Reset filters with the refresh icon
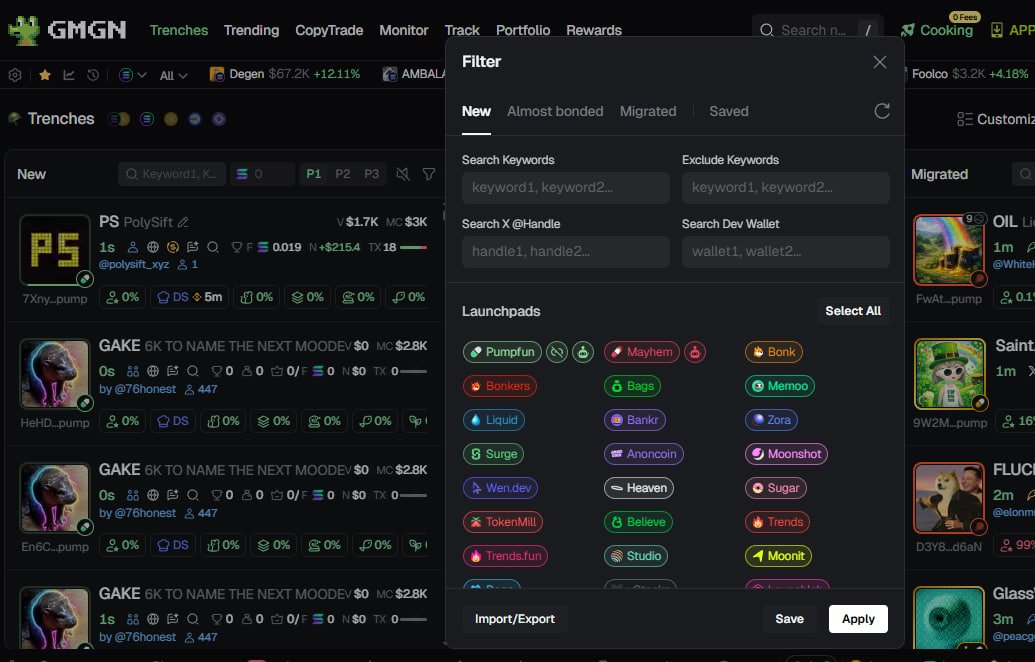Screen dimensions: 1035x662 coord(882,111)
